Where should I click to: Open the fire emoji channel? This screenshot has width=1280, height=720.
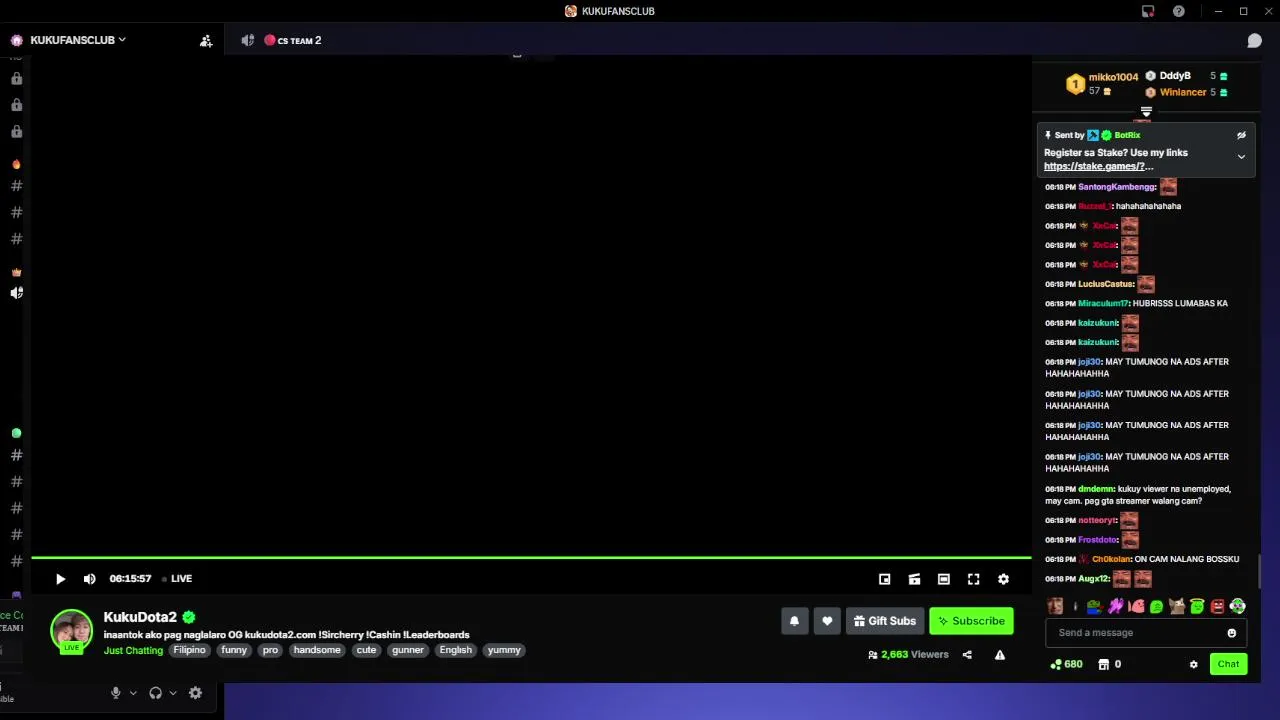[16, 164]
